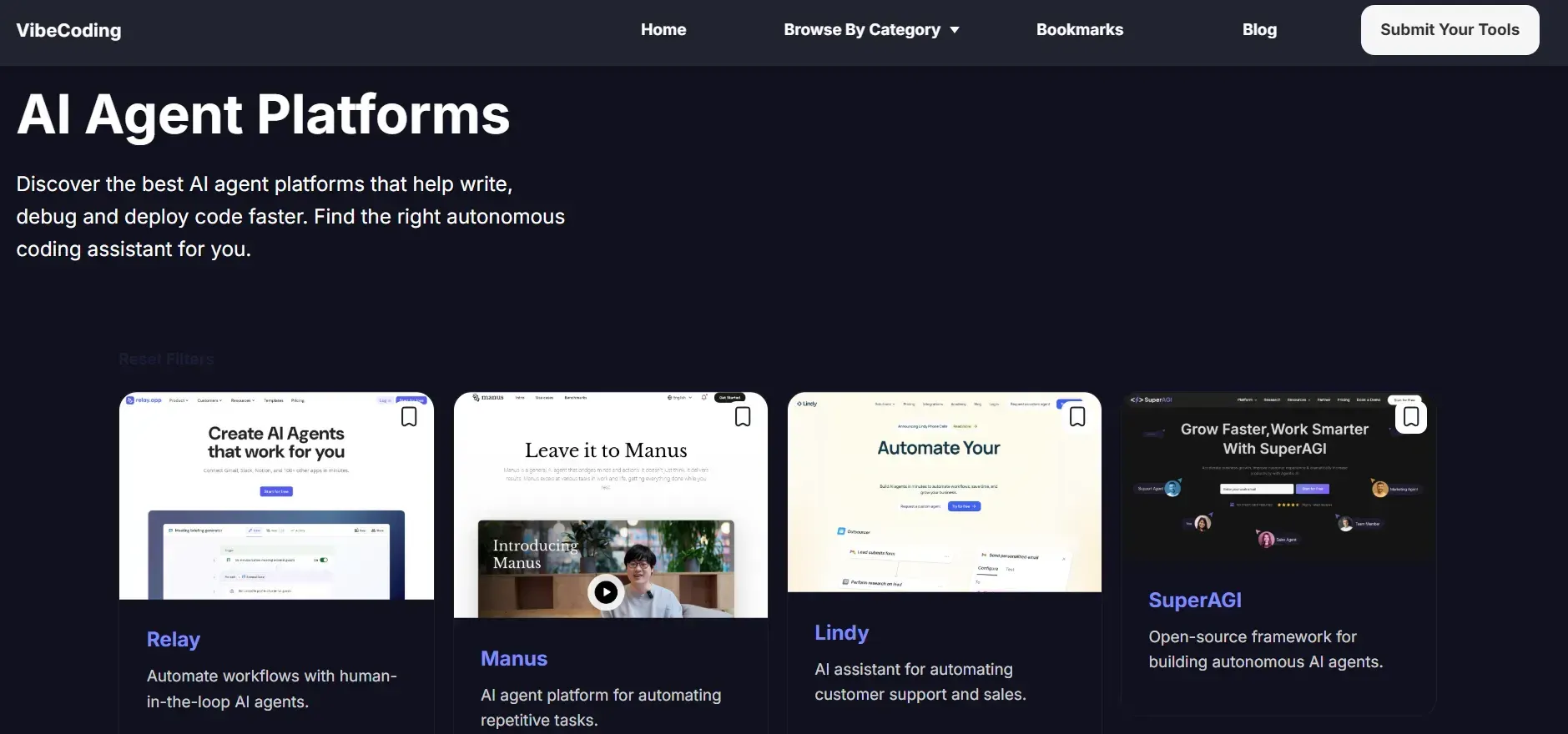Bookmark the Manus card
Screen dimensions: 1568x734
(743, 416)
